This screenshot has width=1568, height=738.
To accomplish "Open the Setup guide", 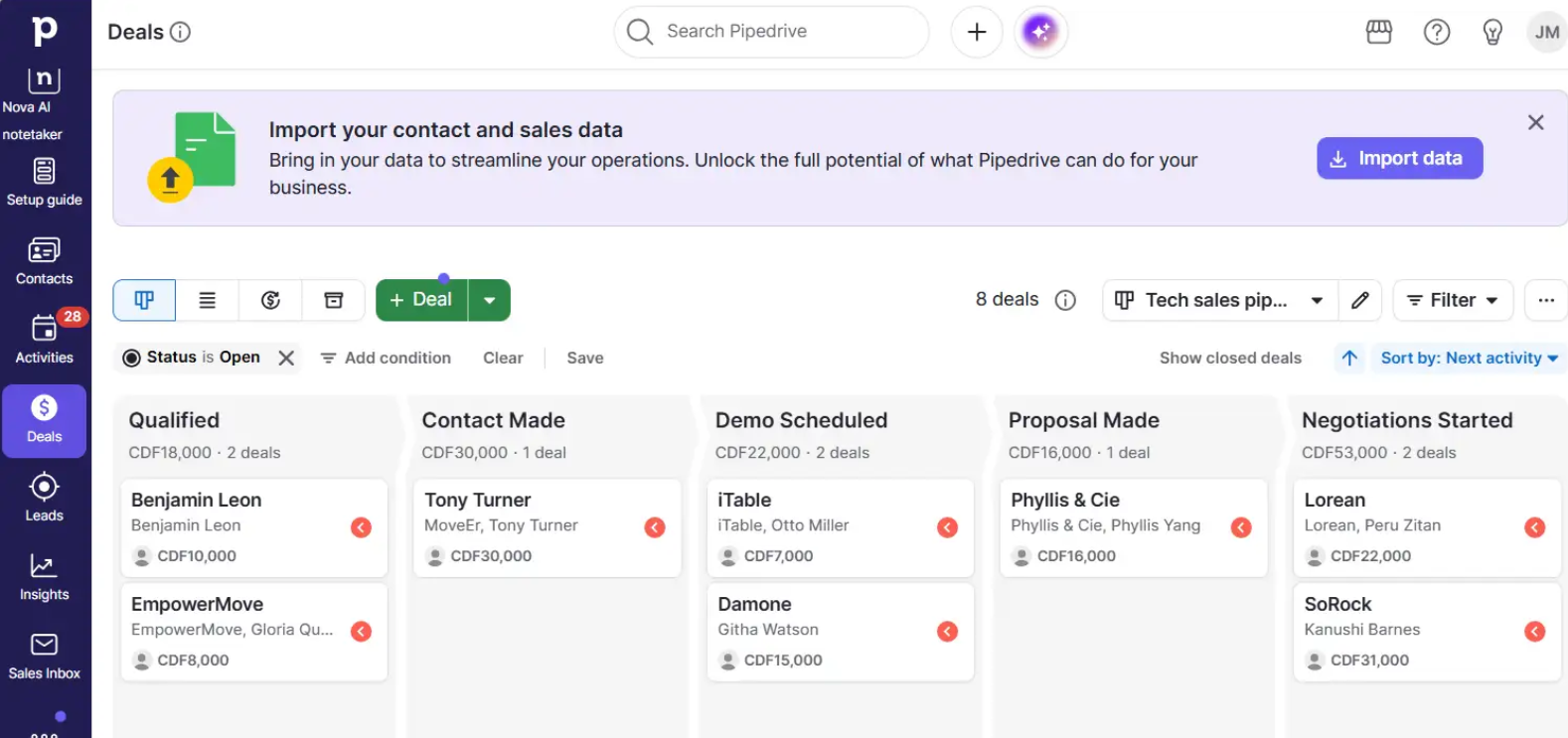I will click(44, 183).
